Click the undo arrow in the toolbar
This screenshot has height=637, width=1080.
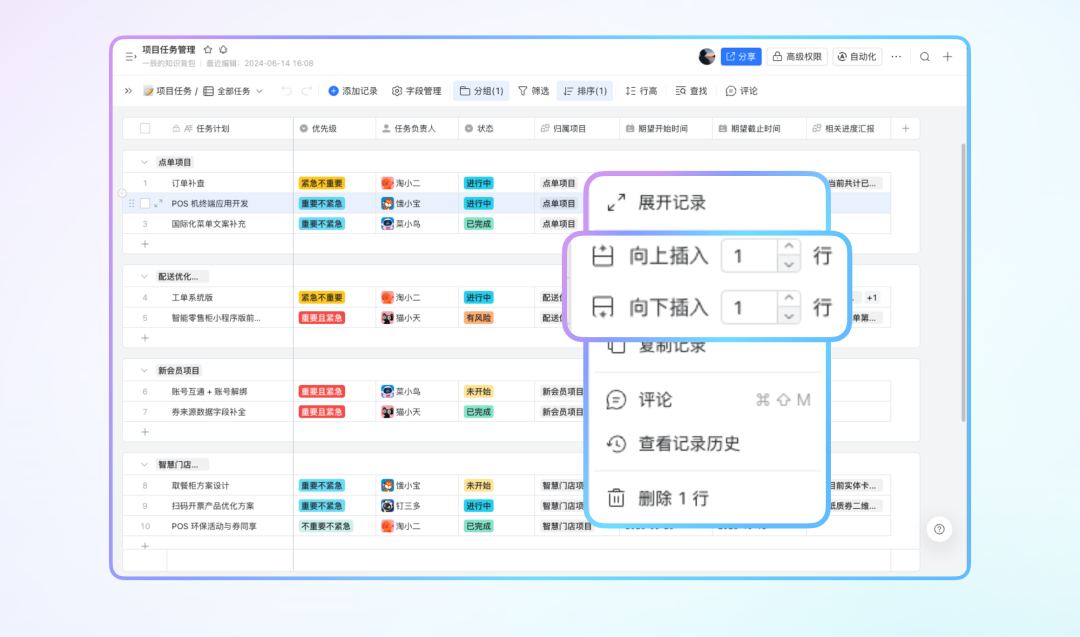287,91
